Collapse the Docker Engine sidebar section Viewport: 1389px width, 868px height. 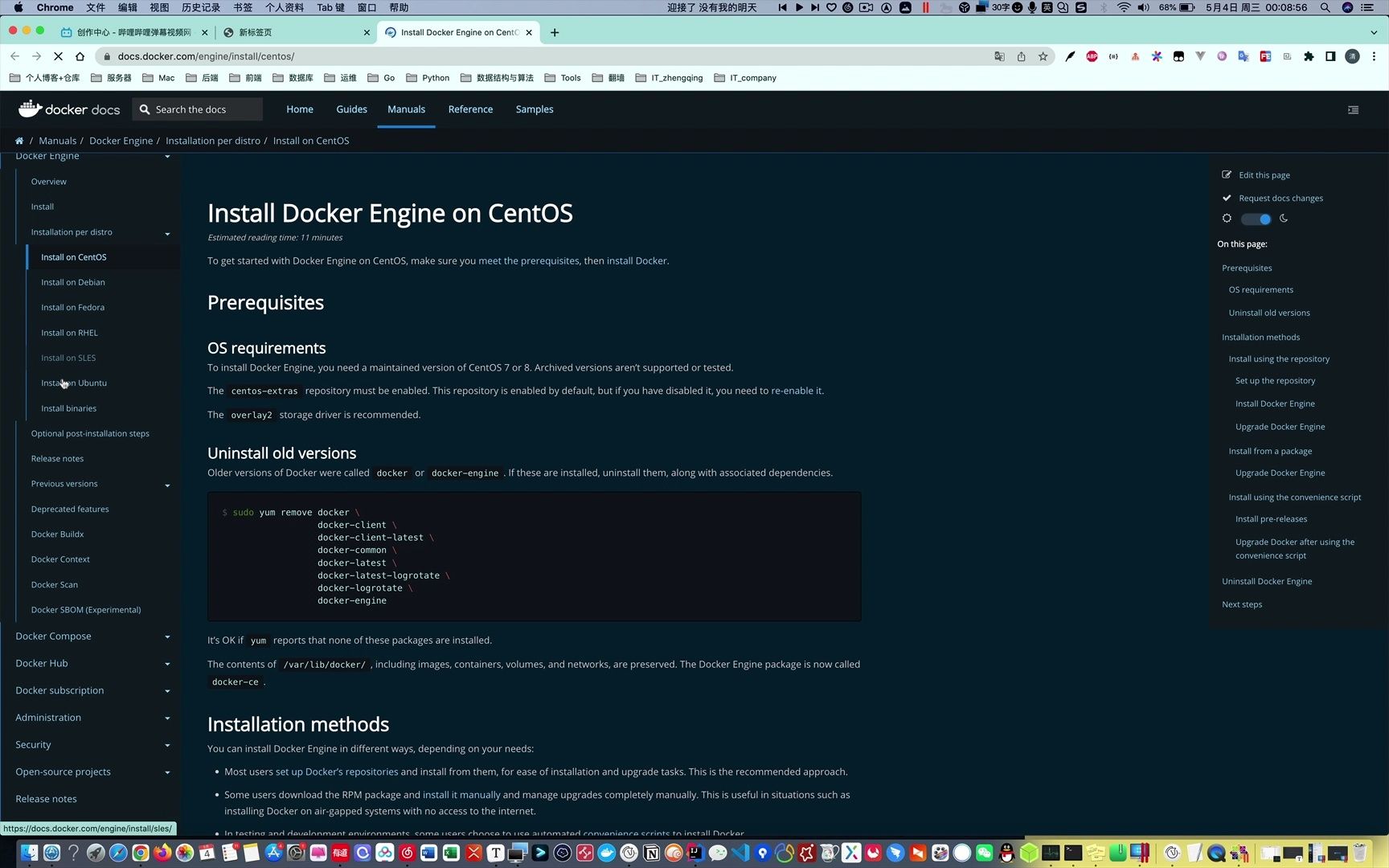167,157
